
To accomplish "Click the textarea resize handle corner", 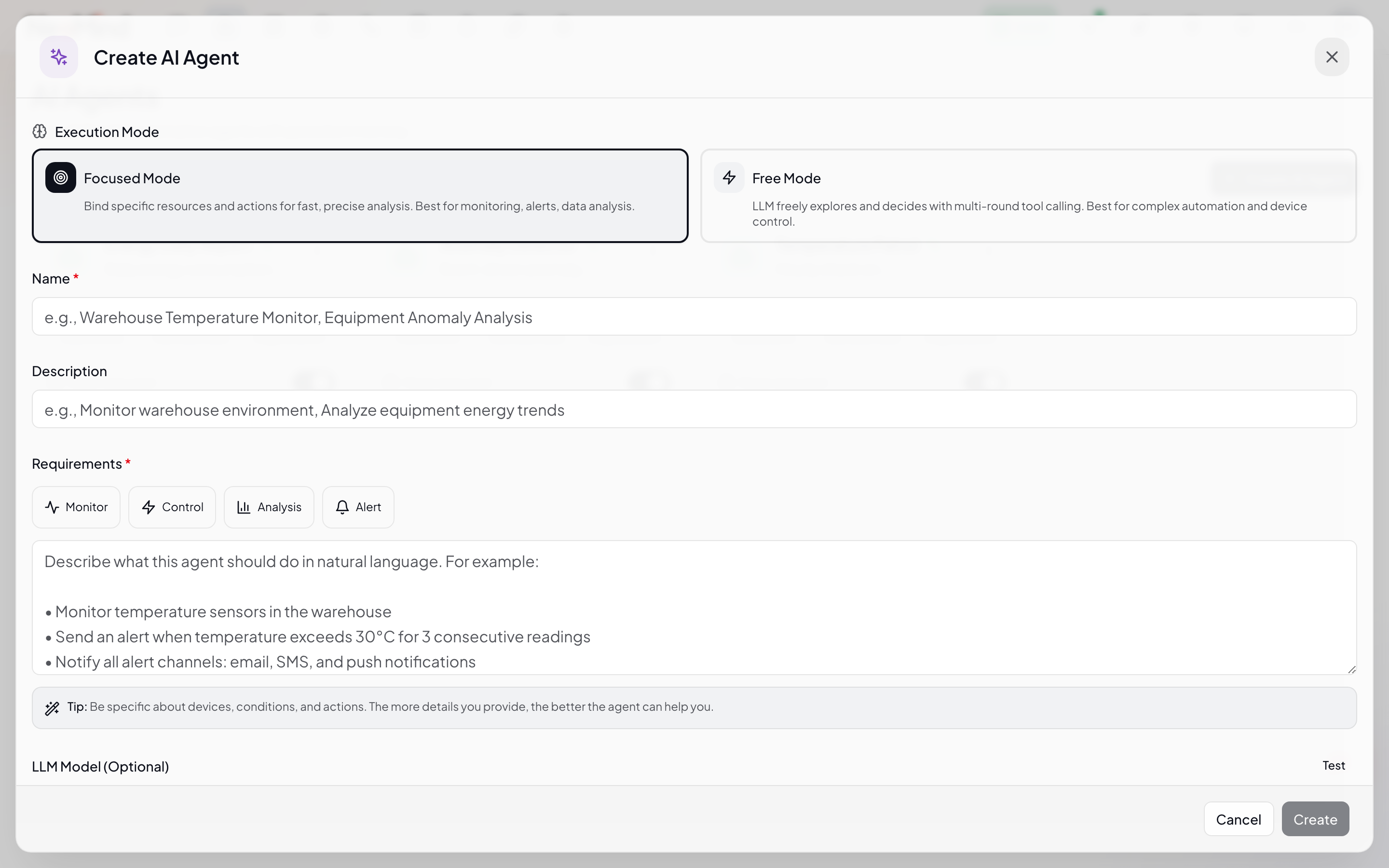I will pyautogui.click(x=1352, y=669).
